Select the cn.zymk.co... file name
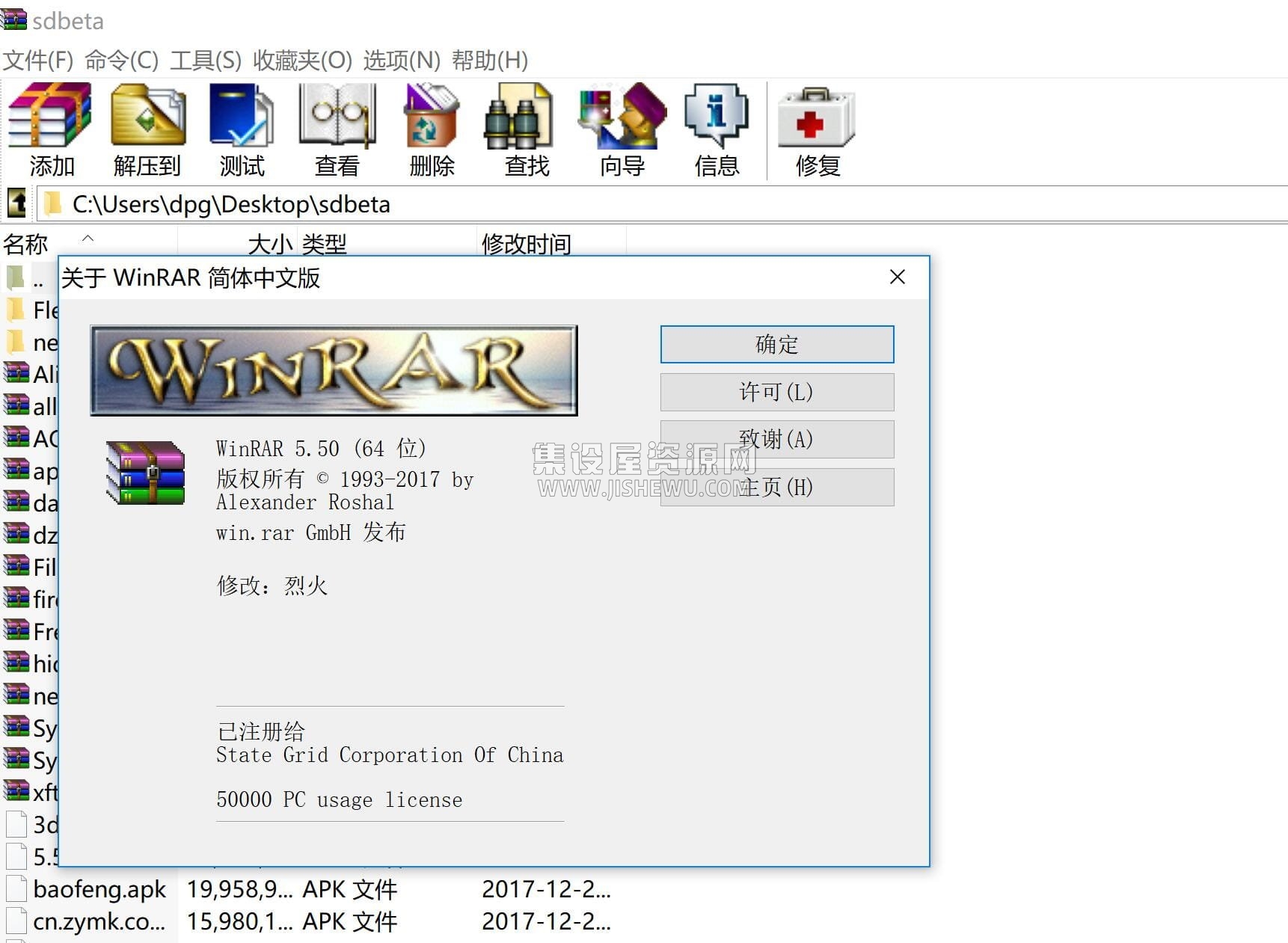The height and width of the screenshot is (943, 1288). (99, 921)
